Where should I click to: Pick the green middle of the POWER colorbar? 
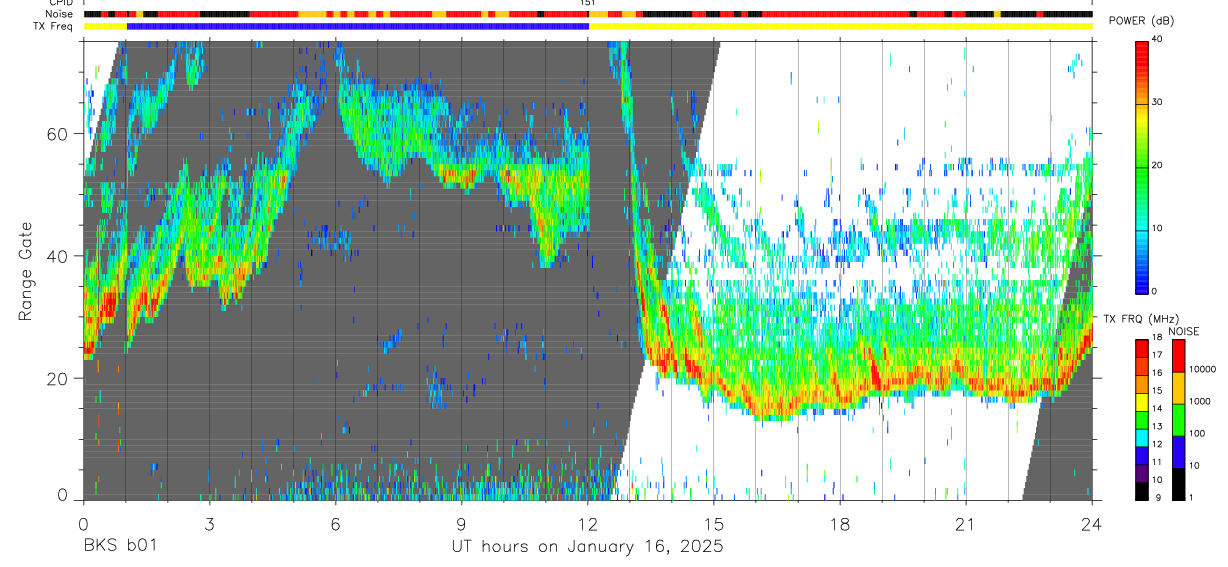(1141, 166)
